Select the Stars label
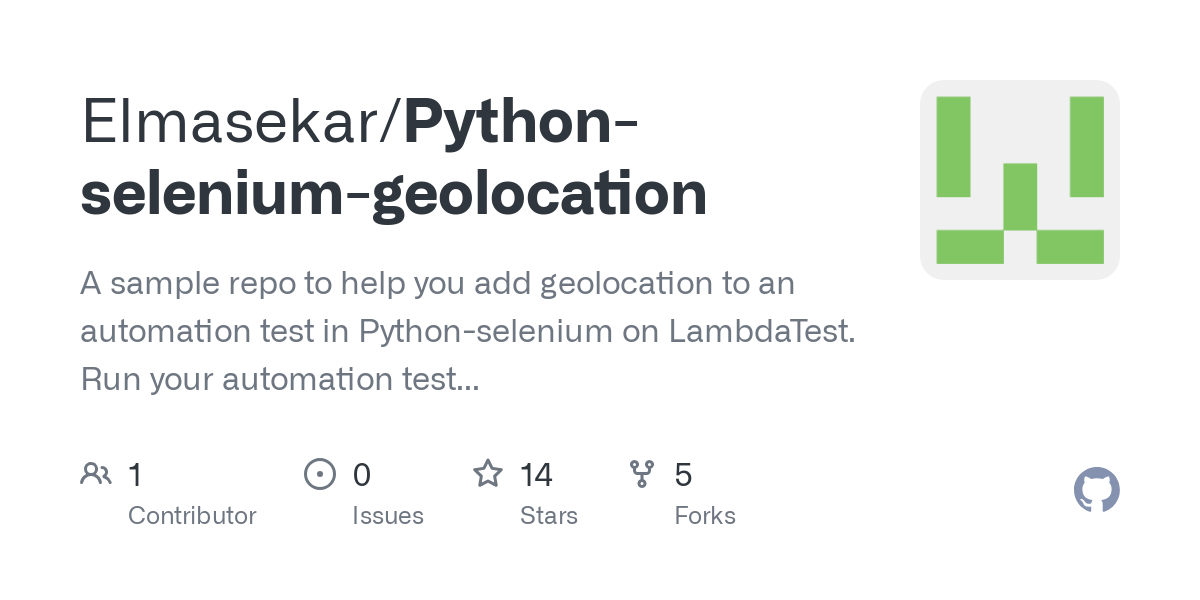Viewport: 1200px width, 600px height. 549,516
